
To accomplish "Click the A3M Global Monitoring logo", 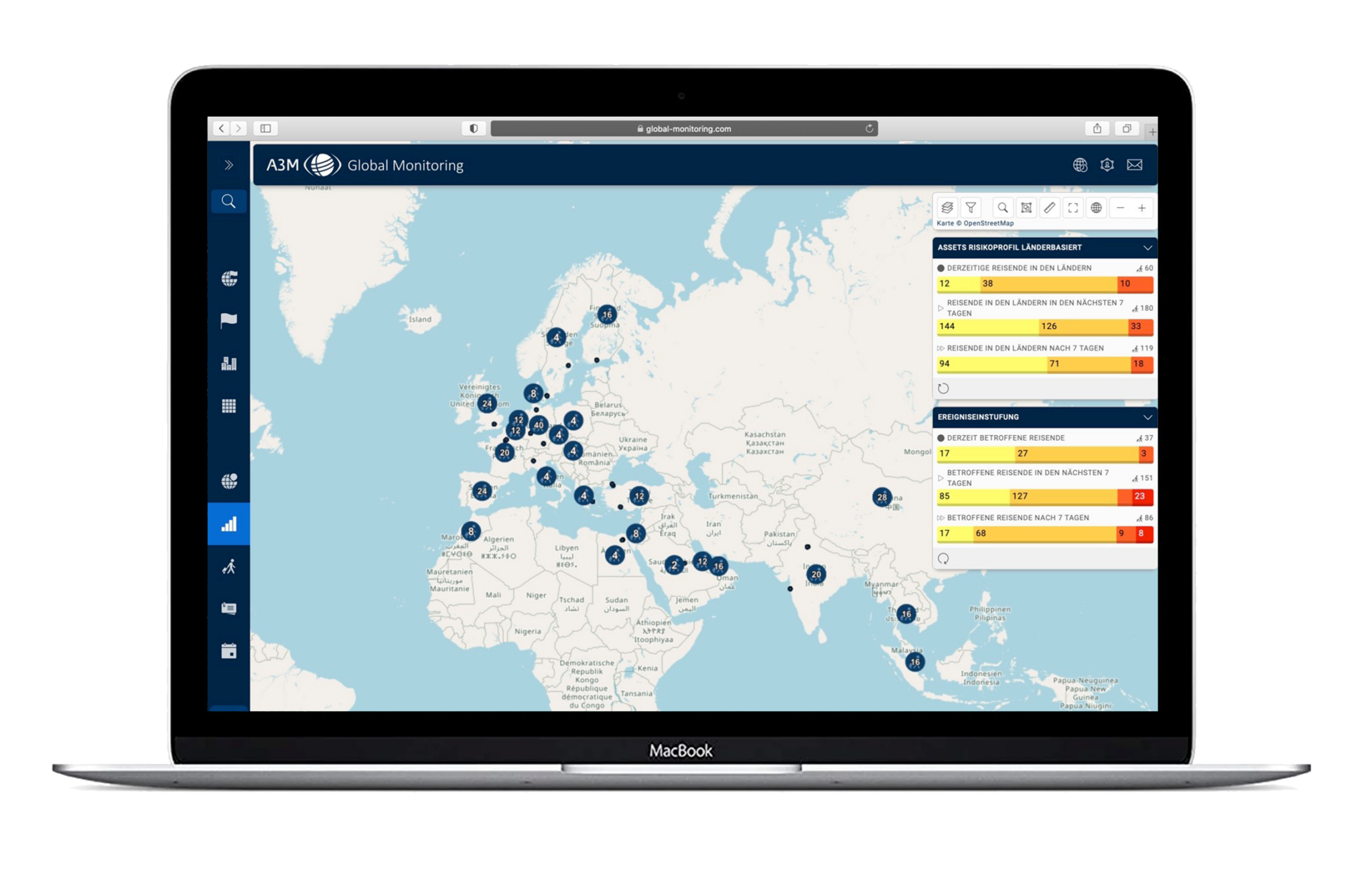I will coord(365,165).
